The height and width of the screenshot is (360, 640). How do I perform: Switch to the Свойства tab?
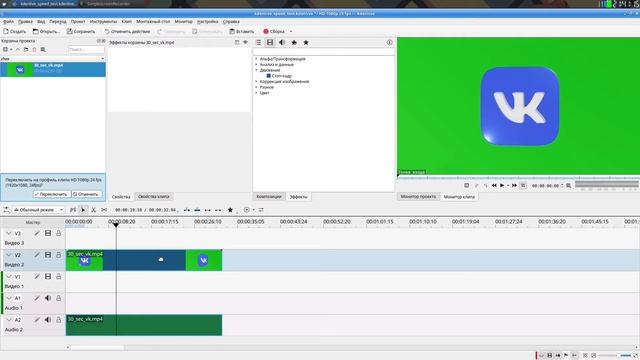point(121,197)
